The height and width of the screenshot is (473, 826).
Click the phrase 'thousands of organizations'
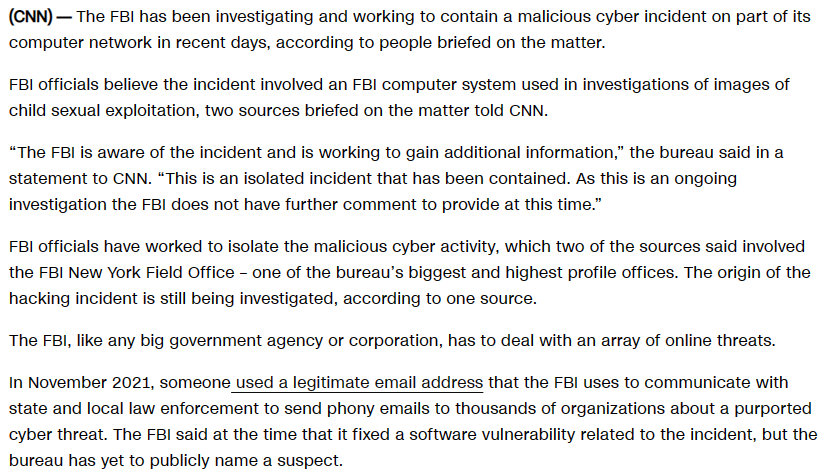tap(544, 409)
